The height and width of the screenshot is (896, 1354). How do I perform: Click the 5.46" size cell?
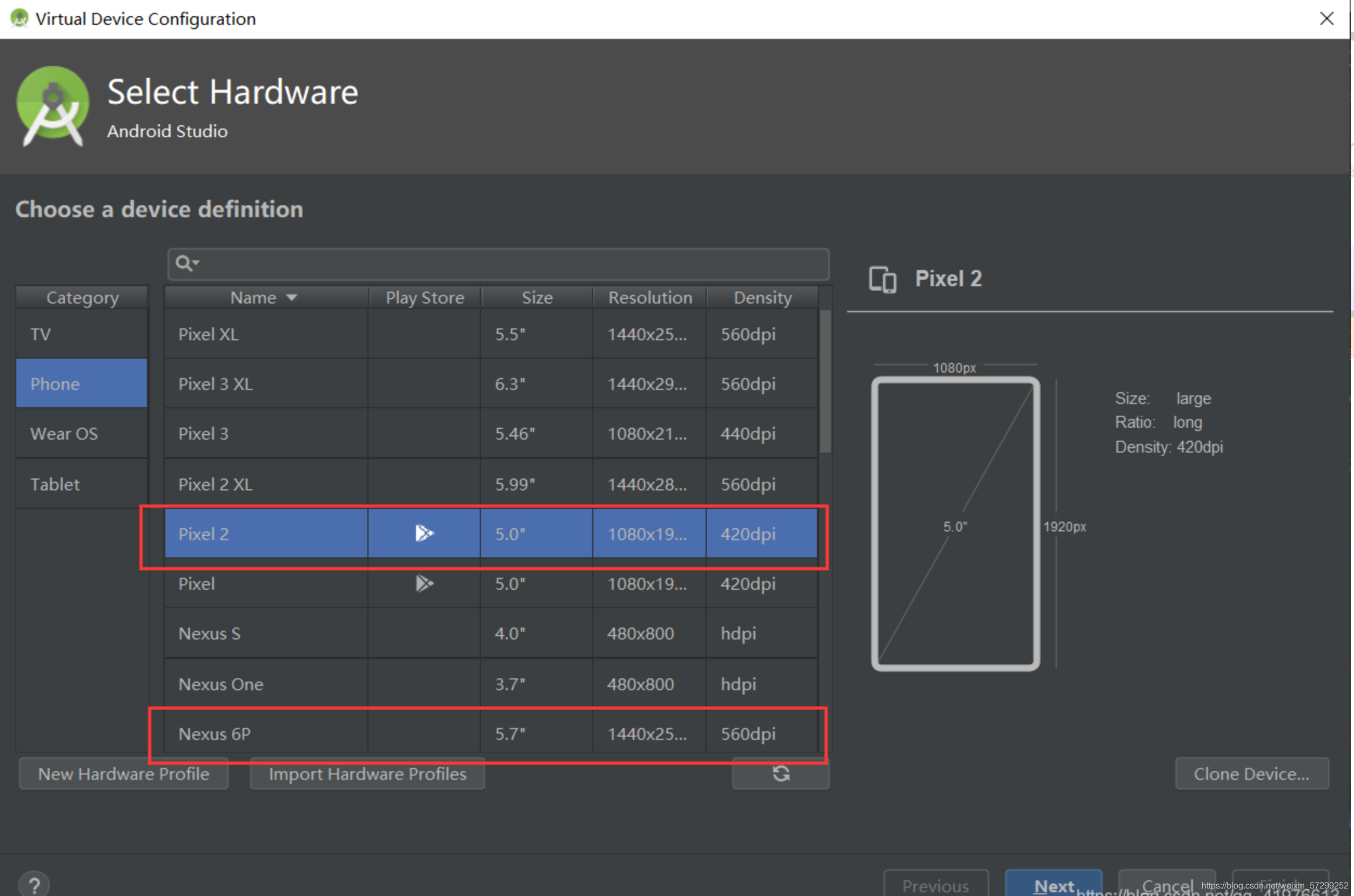point(537,434)
